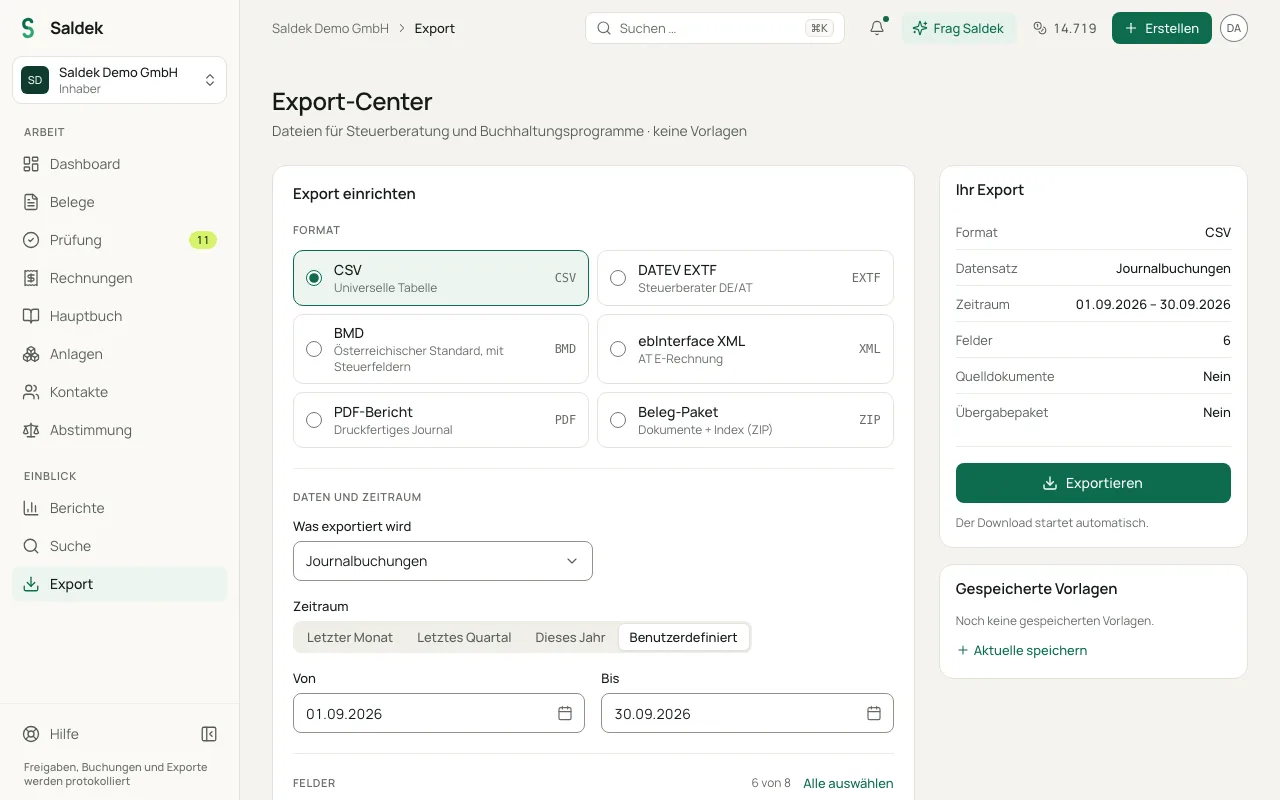Screen dimensions: 1280x800
Task: Select the PDF-Bericht format radio
Action: [x=314, y=420]
